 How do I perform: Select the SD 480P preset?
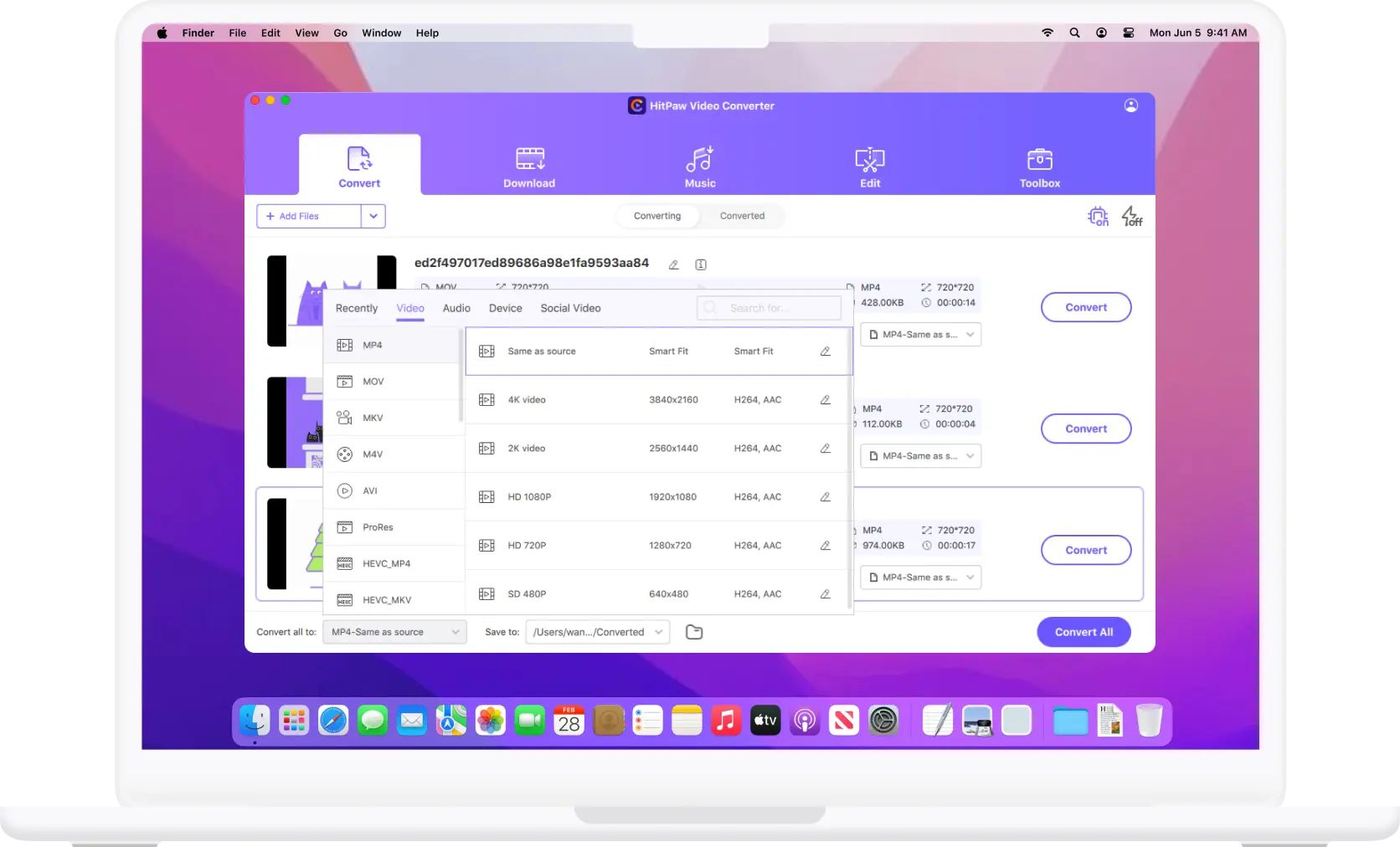(x=658, y=594)
